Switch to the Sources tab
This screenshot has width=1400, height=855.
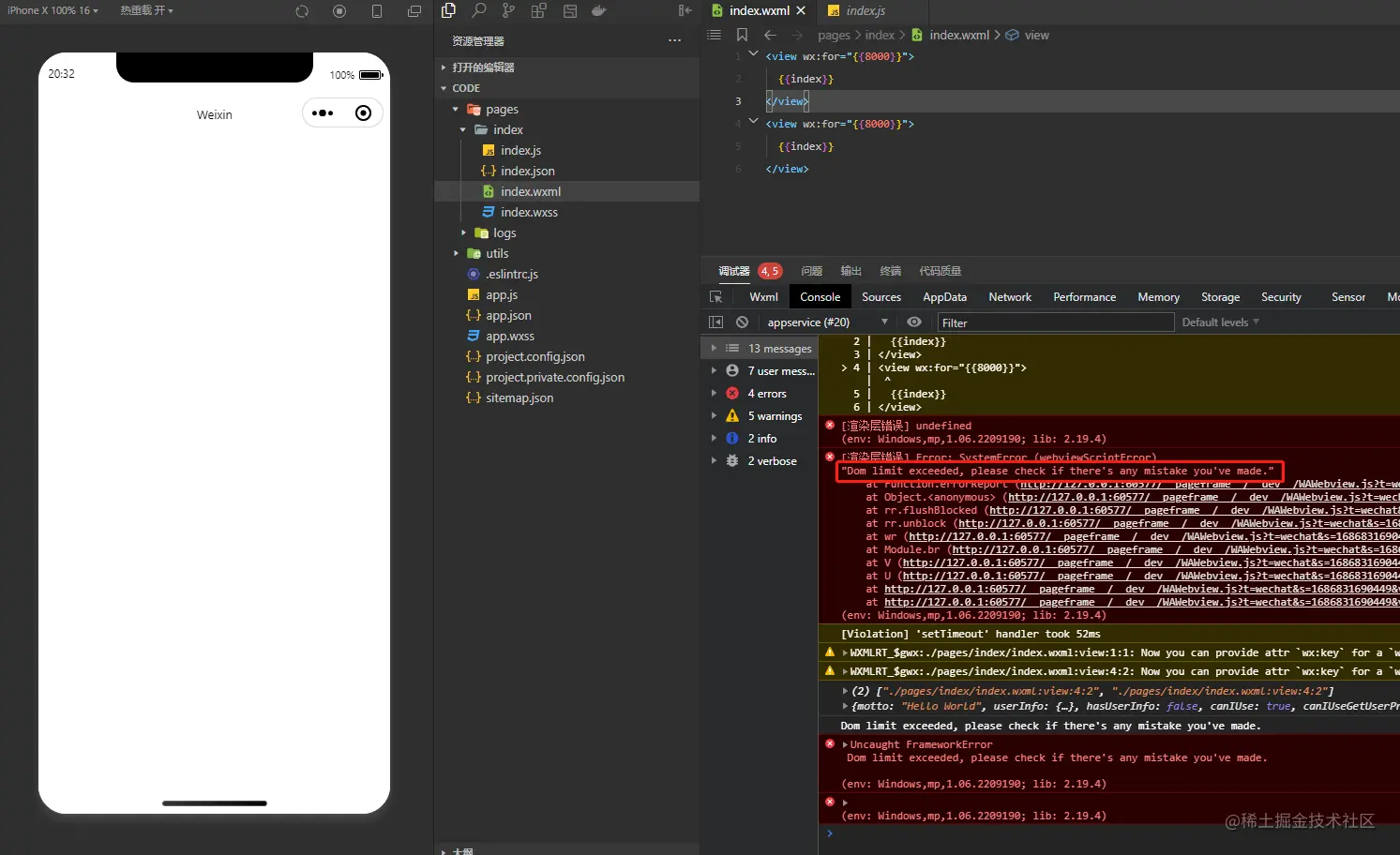pos(881,297)
